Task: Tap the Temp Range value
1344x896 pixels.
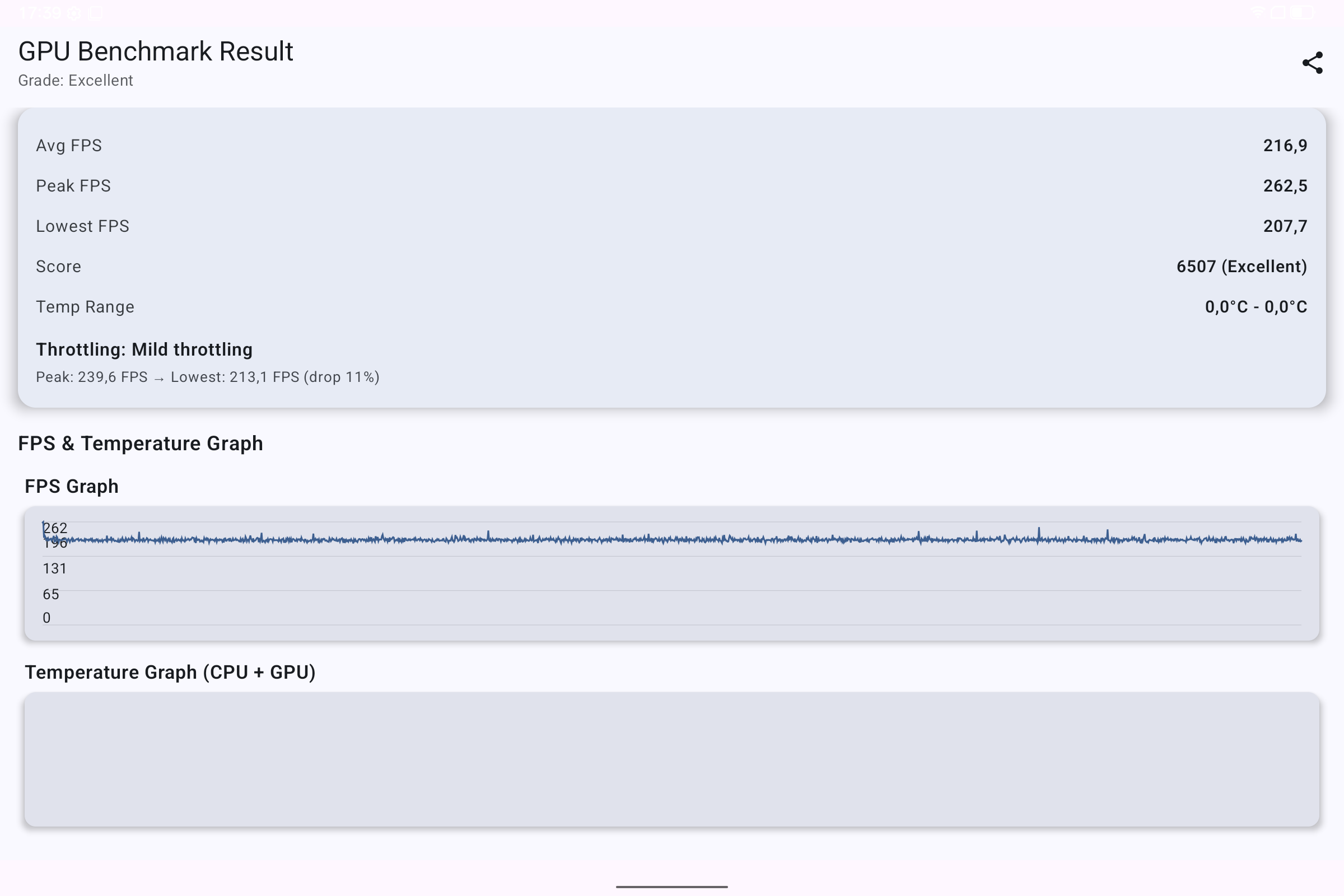Action: coord(1256,307)
